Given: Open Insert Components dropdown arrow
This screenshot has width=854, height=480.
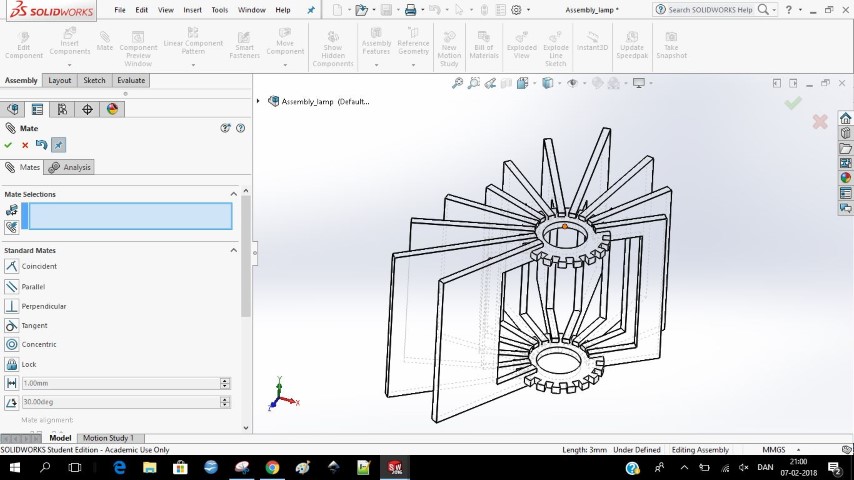Looking at the screenshot, I should pos(70,65).
